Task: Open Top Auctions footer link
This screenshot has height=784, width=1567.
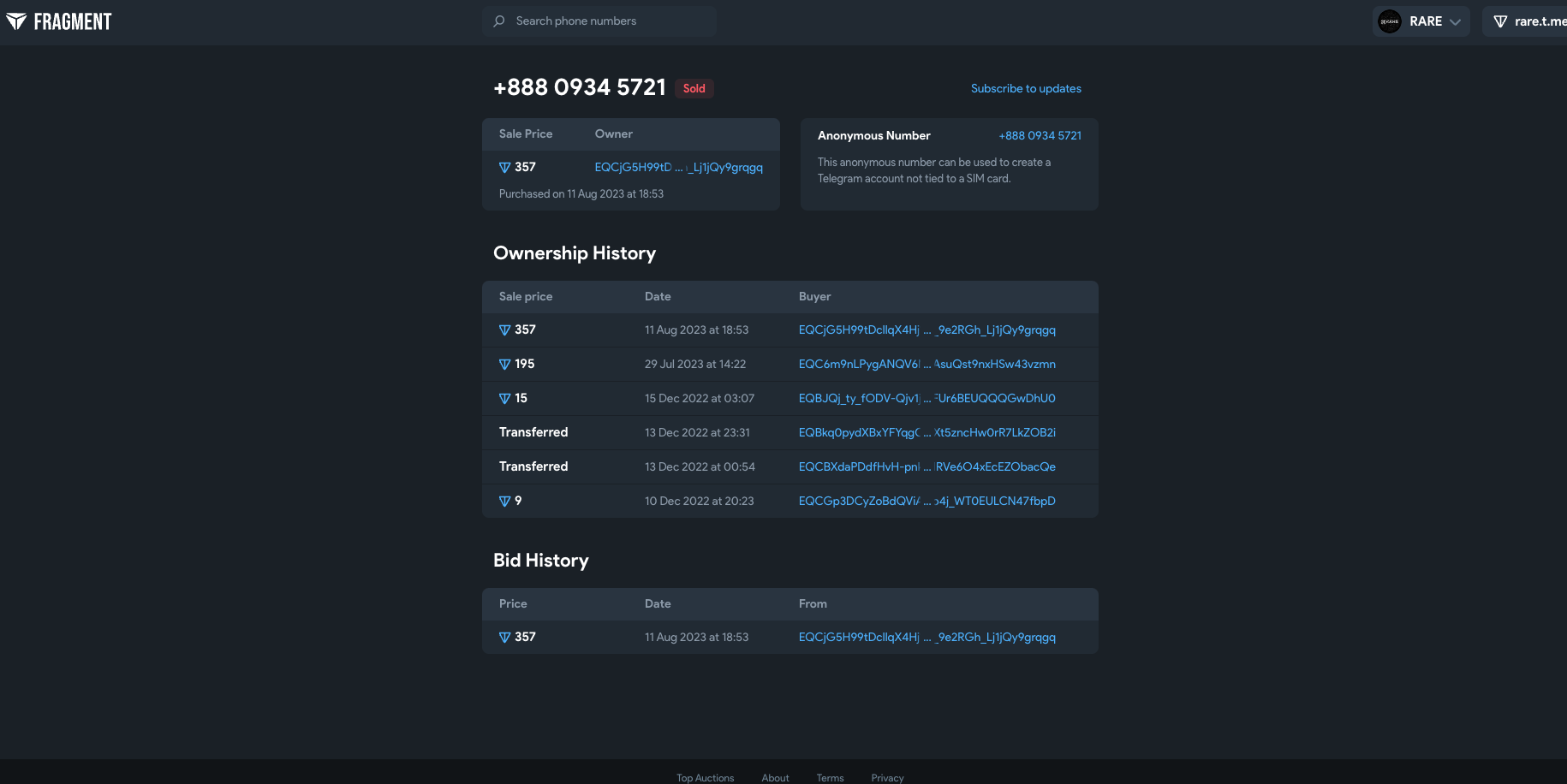Action: (705, 778)
